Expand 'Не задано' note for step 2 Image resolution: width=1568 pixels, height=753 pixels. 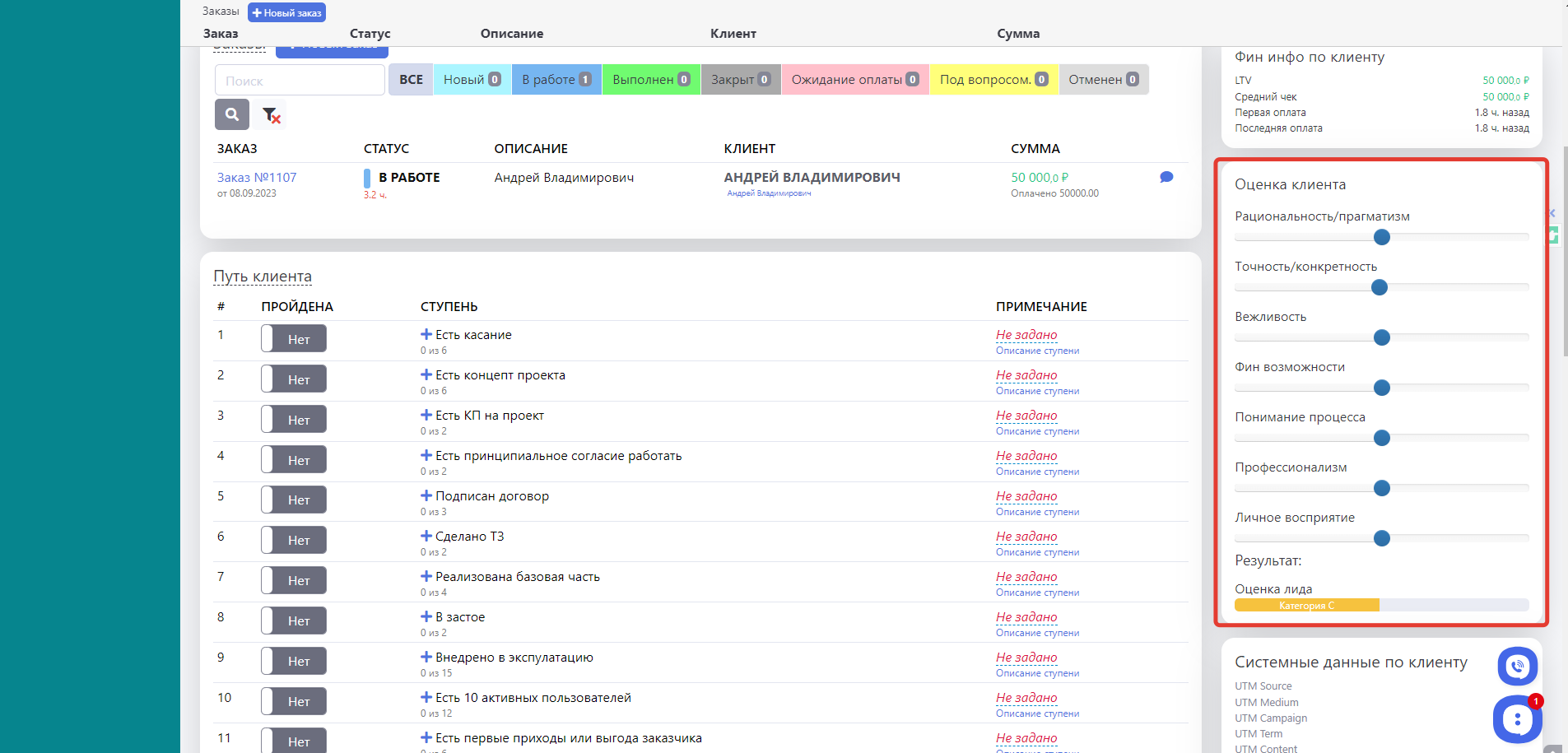(x=1026, y=375)
